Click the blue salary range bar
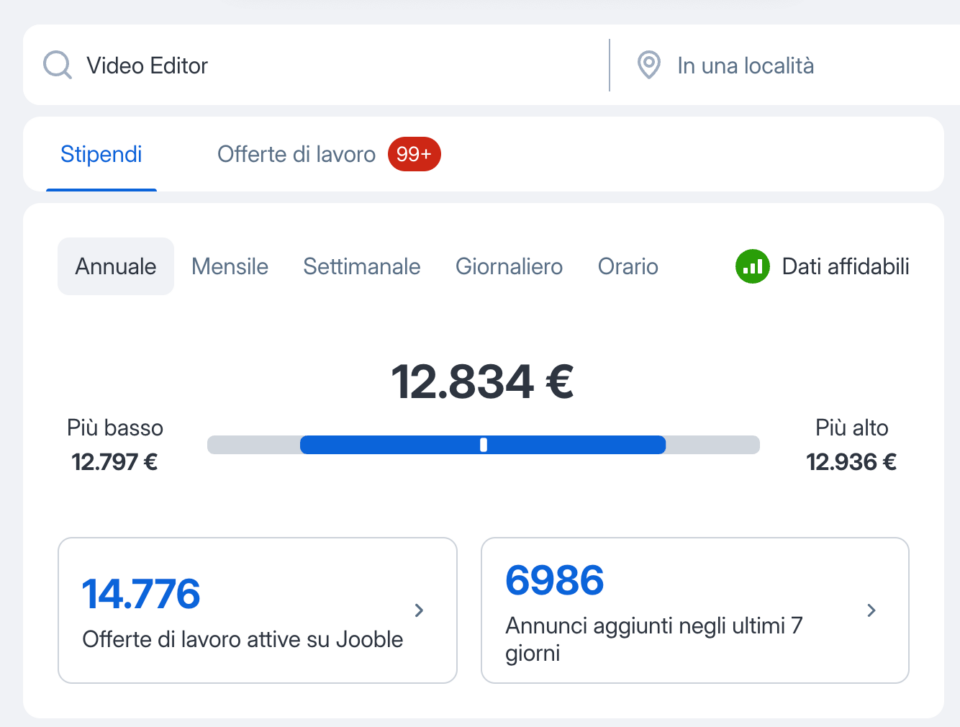 click(x=390, y=445)
